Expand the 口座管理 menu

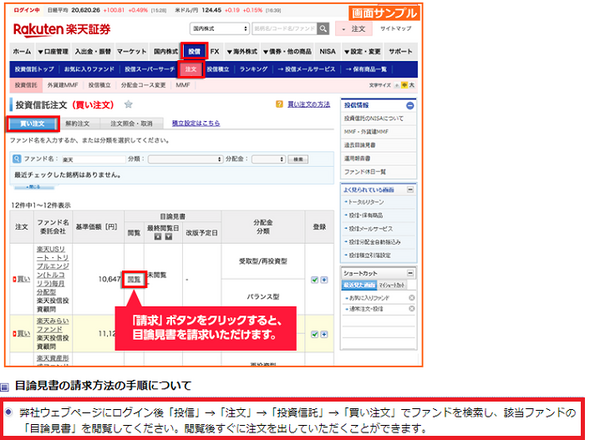pos(53,51)
